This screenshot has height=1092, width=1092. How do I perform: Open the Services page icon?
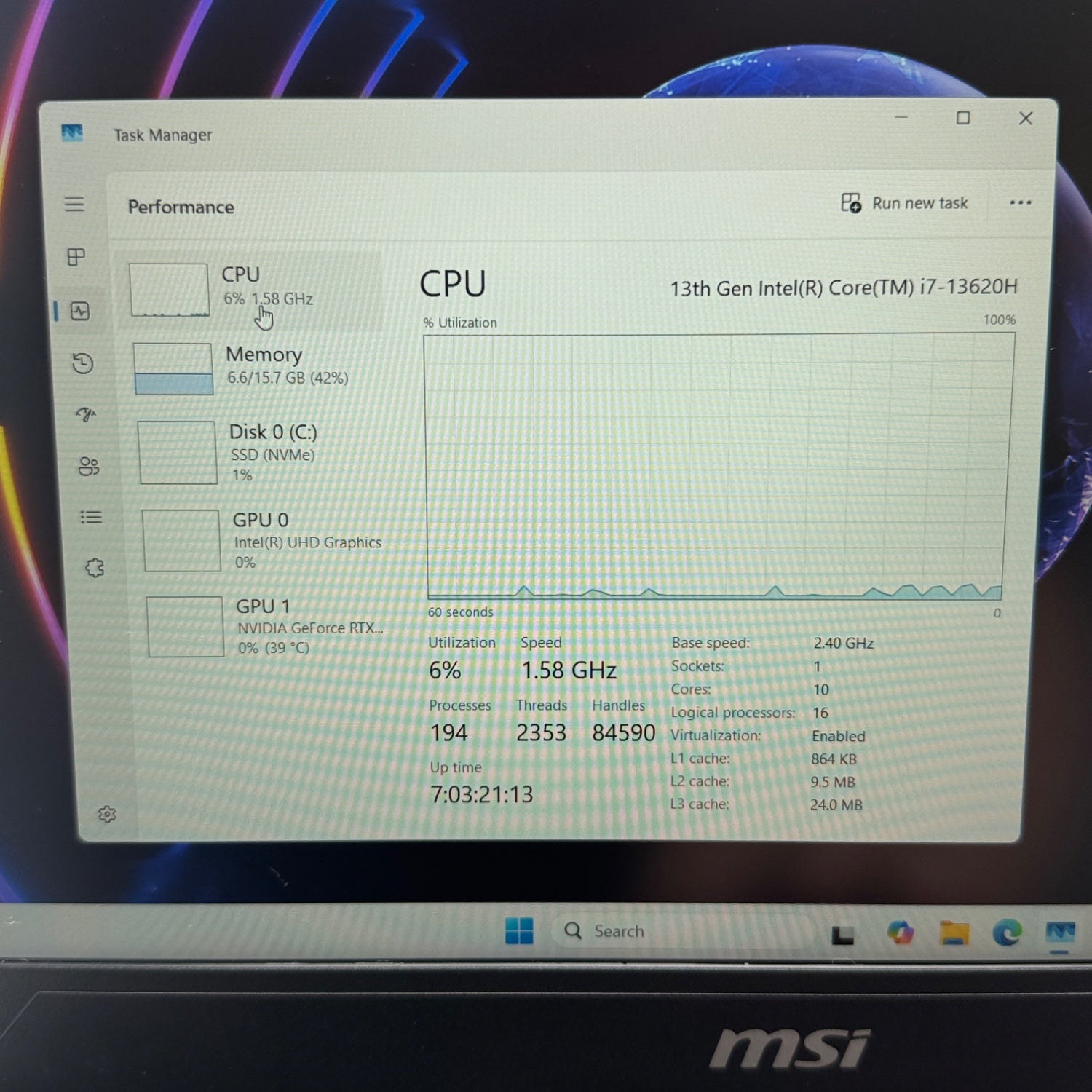tap(95, 568)
